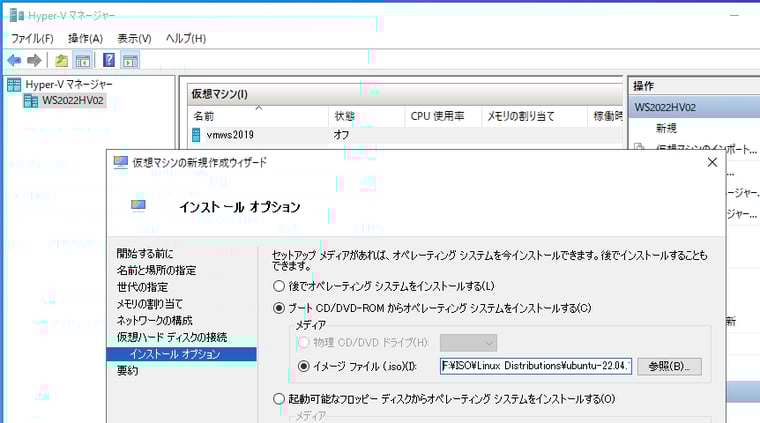Toggle the Show/Hide Action Pane toolbar icon
This screenshot has width=760, height=423.
point(130,61)
